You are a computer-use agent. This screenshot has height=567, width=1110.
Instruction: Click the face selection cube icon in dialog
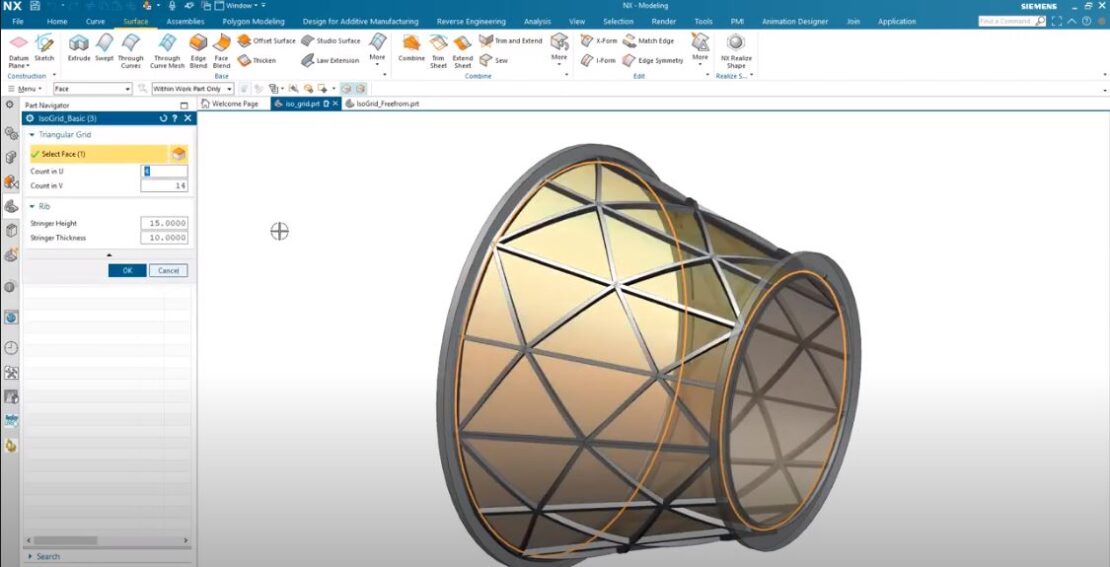(178, 154)
